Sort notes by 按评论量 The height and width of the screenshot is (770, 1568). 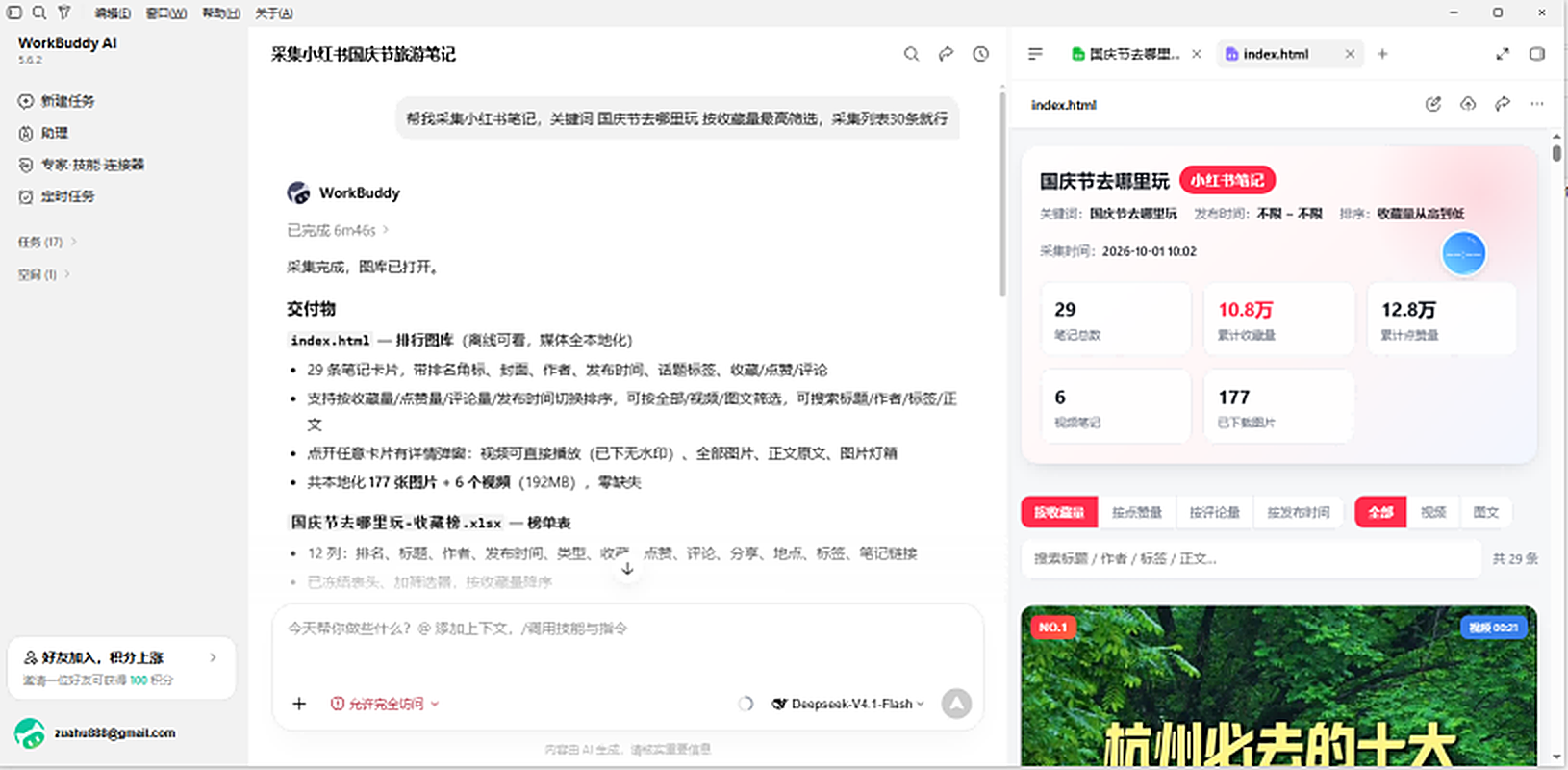tap(1215, 512)
